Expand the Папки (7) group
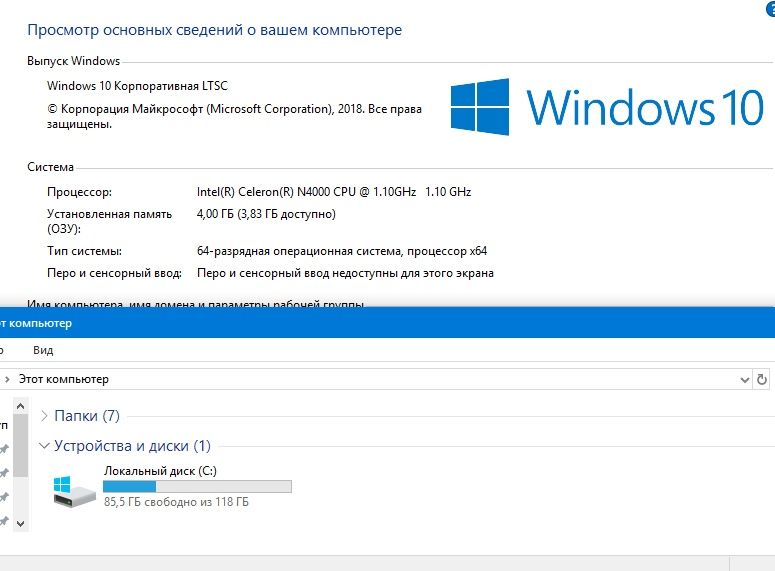Image resolution: width=775 pixels, height=571 pixels. (44, 416)
